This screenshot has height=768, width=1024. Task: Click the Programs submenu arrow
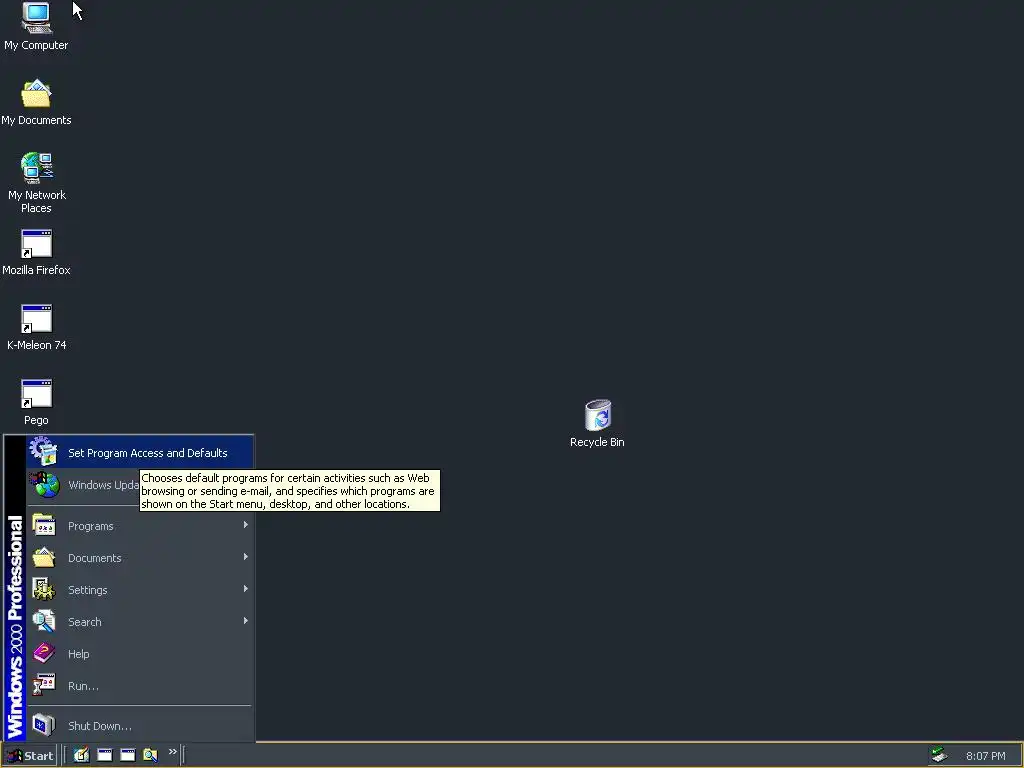click(246, 525)
